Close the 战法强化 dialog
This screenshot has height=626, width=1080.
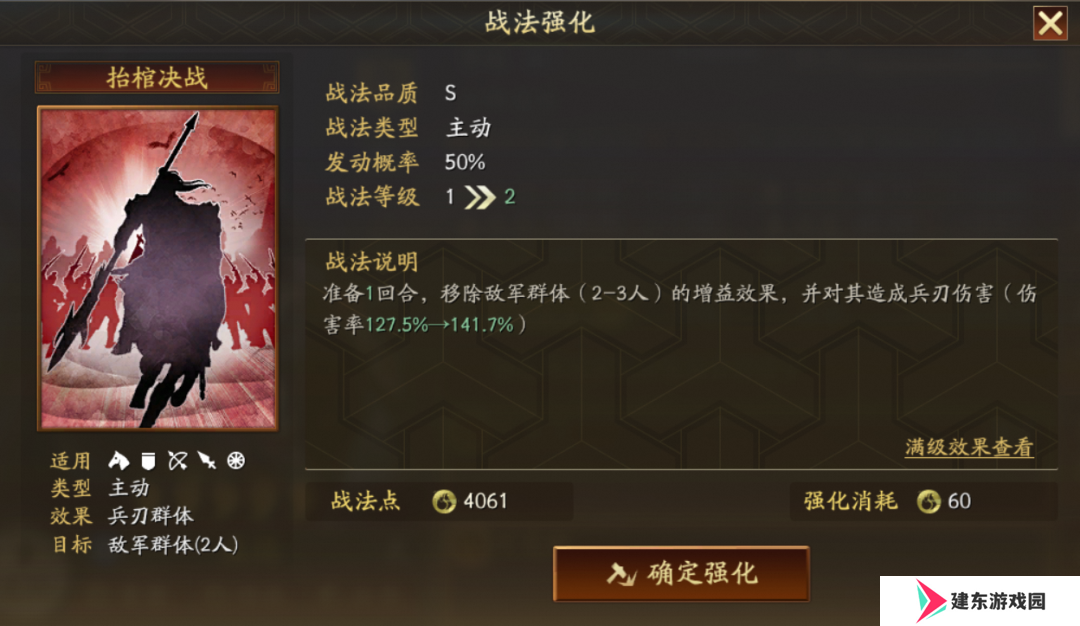(1050, 23)
